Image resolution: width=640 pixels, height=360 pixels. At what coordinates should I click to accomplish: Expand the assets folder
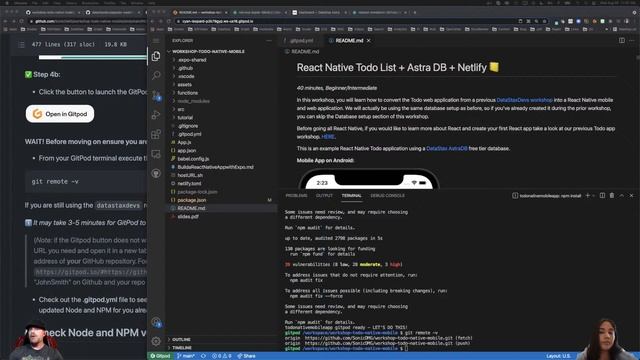point(184,84)
